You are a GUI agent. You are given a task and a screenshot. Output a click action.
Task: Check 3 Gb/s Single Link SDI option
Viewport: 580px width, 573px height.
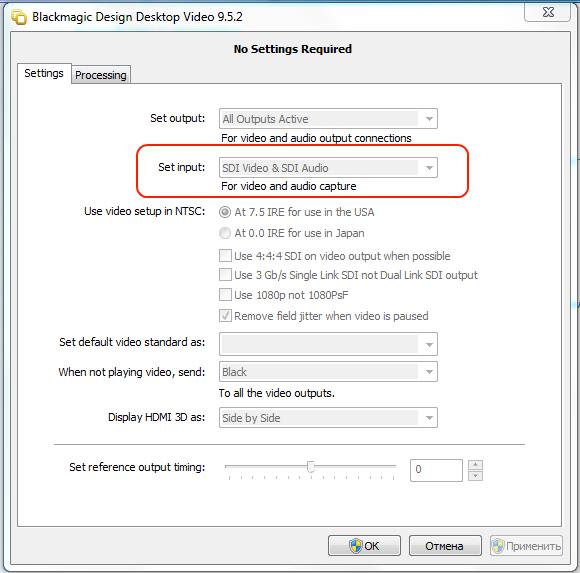click(225, 275)
